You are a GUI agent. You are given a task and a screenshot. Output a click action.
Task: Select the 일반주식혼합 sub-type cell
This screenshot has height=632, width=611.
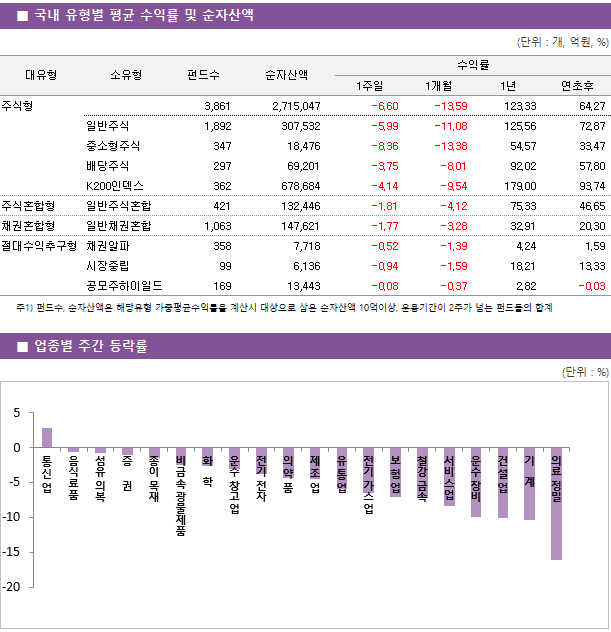pos(118,206)
